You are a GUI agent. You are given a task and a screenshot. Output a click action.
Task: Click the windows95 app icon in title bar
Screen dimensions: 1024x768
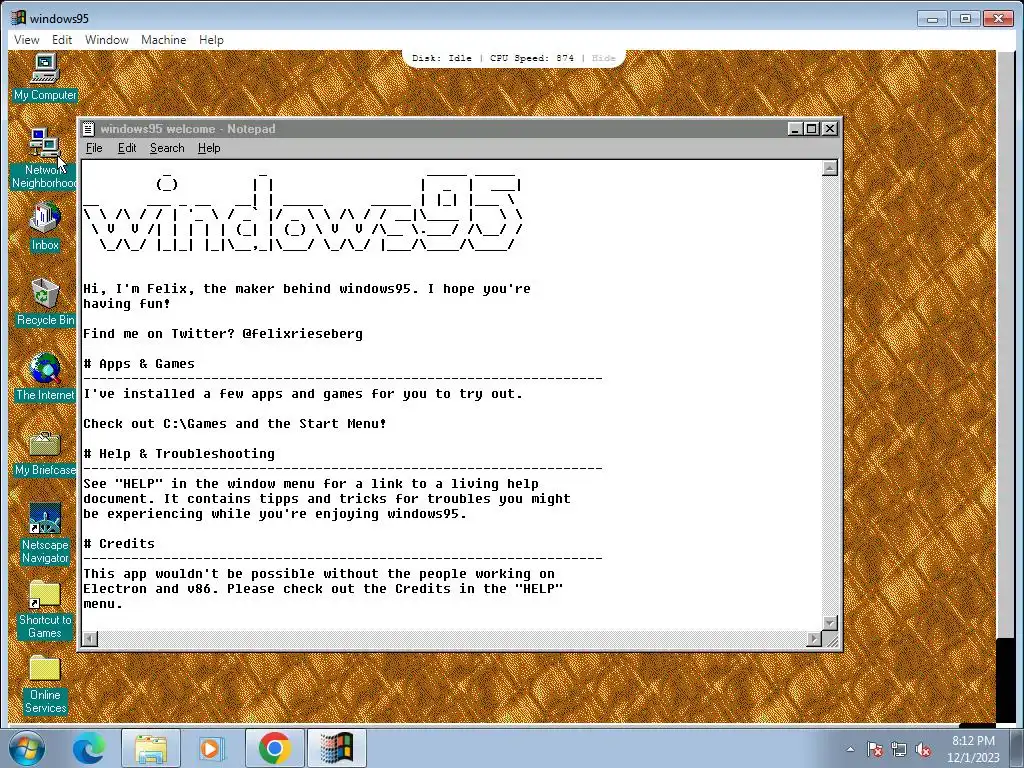coord(18,18)
